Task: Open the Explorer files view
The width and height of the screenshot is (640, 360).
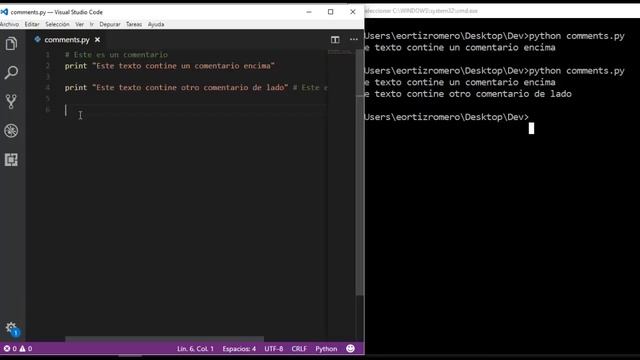Action: (x=11, y=43)
